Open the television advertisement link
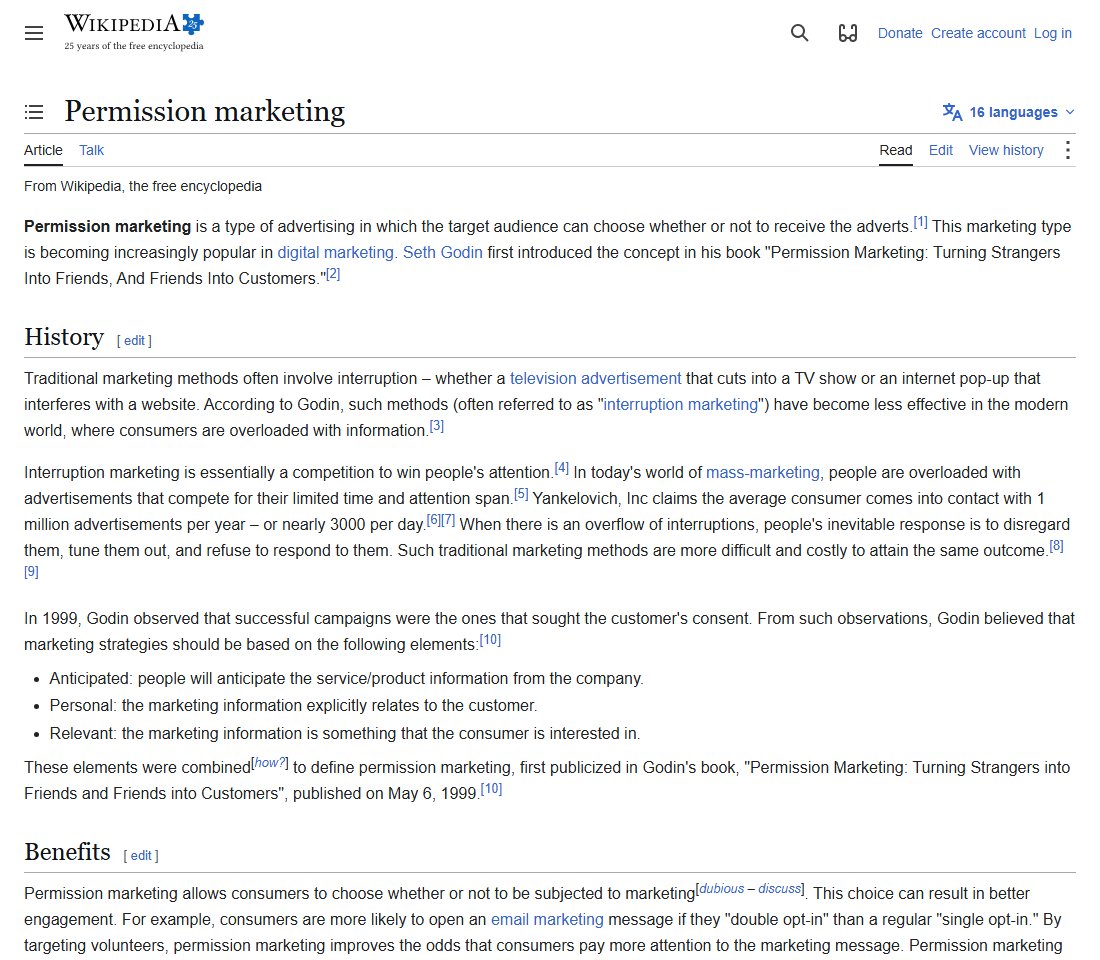Viewport: 1100px width, 960px height. [x=596, y=379]
